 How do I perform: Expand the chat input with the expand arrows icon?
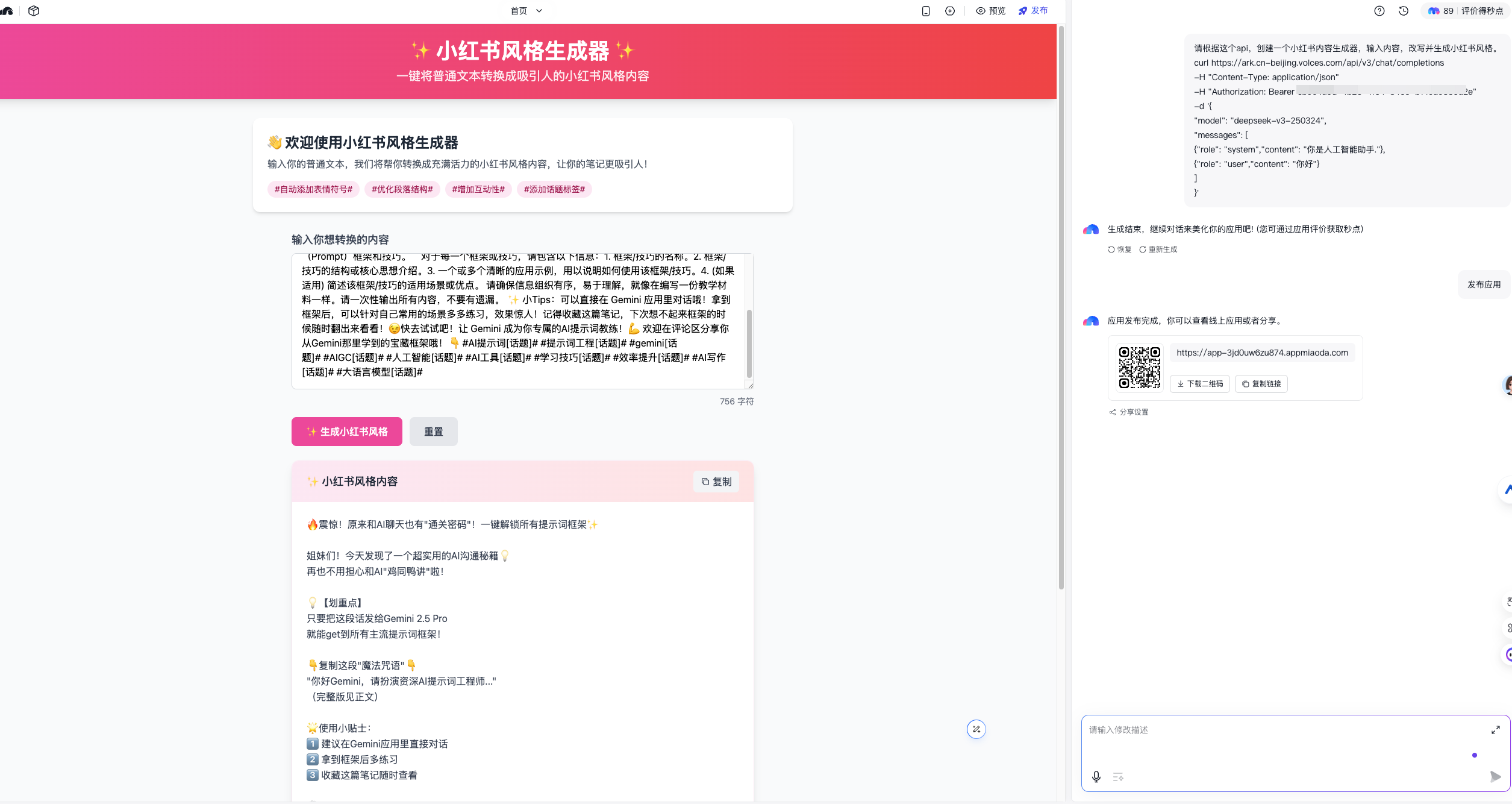tap(1496, 730)
